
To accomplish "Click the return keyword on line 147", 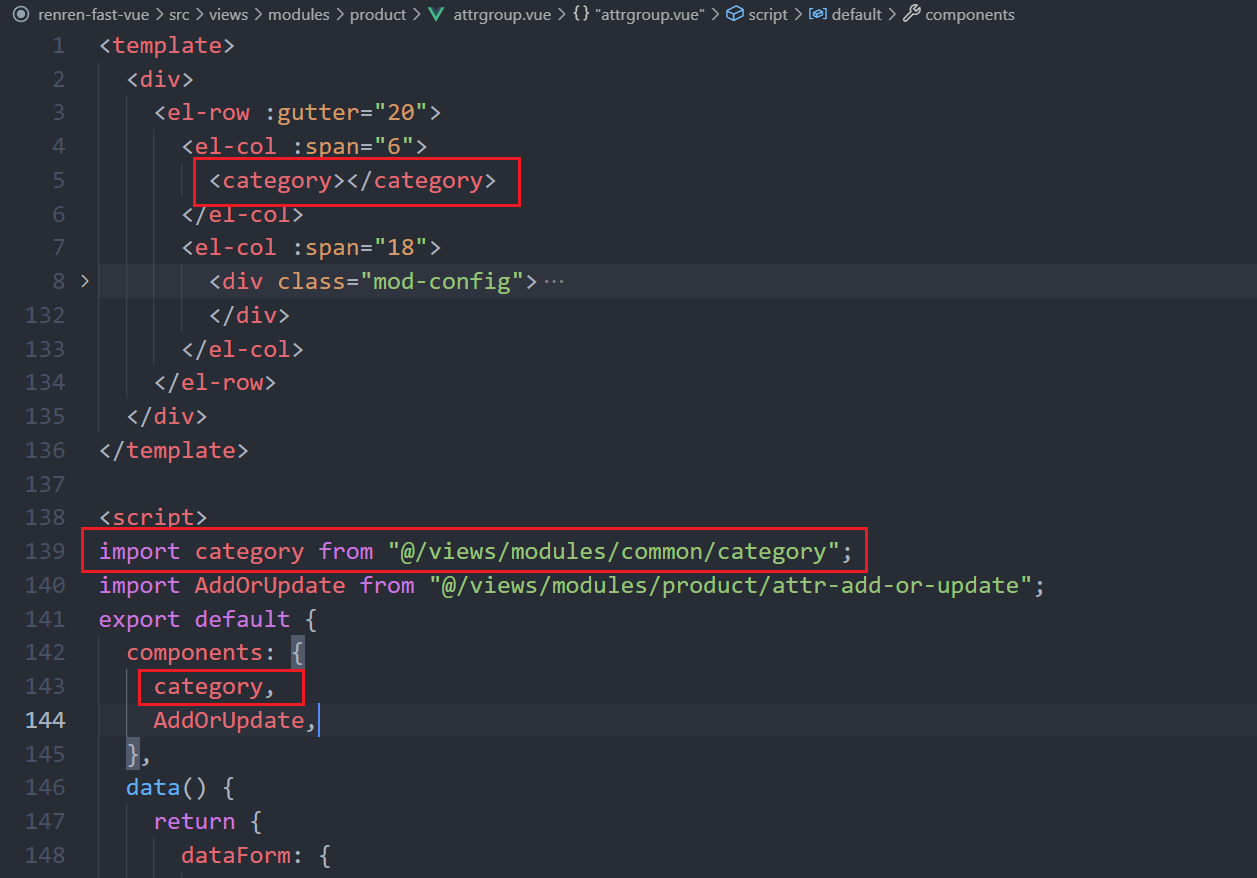I will 194,822.
